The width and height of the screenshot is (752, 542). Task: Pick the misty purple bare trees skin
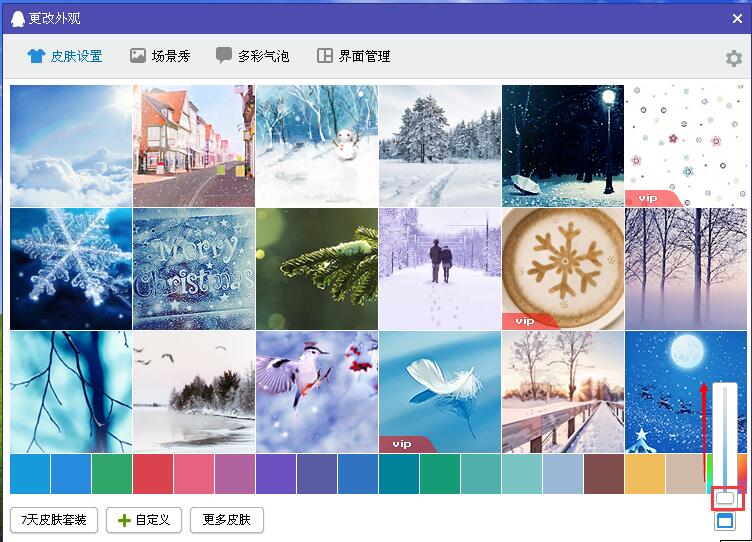pyautogui.click(x=686, y=269)
